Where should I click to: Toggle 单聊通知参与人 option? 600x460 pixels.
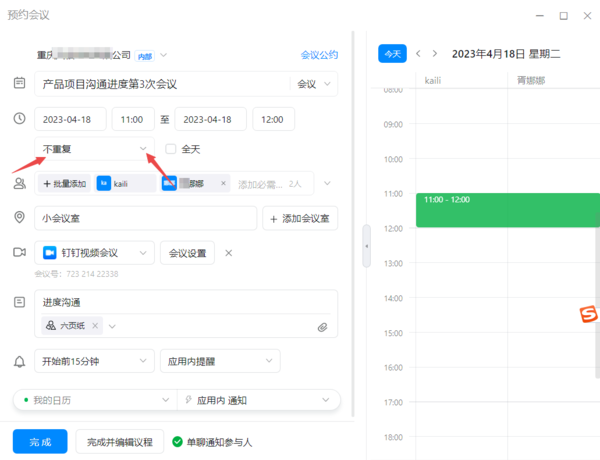tap(178, 441)
